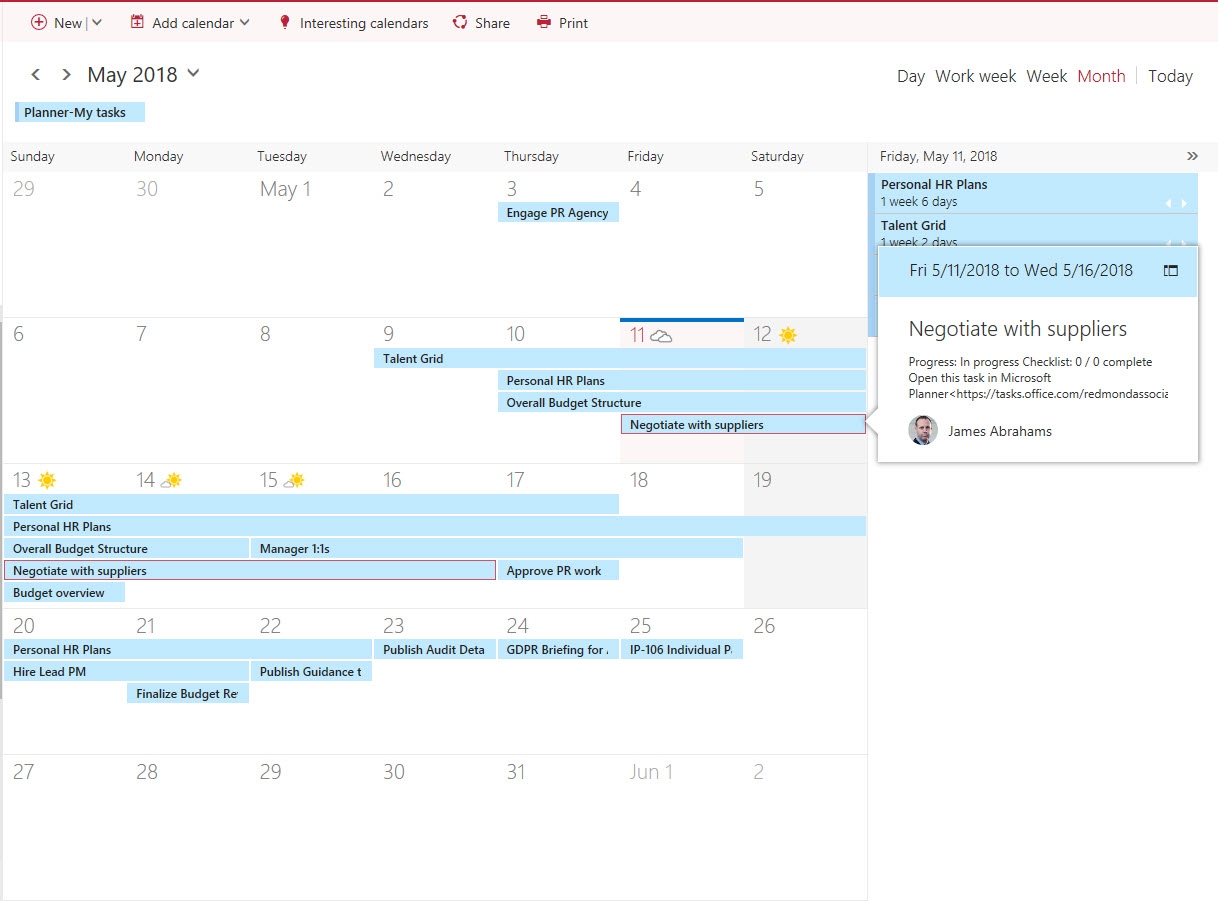
Task: Collapse the day agenda pane chevron
Action: (1192, 156)
